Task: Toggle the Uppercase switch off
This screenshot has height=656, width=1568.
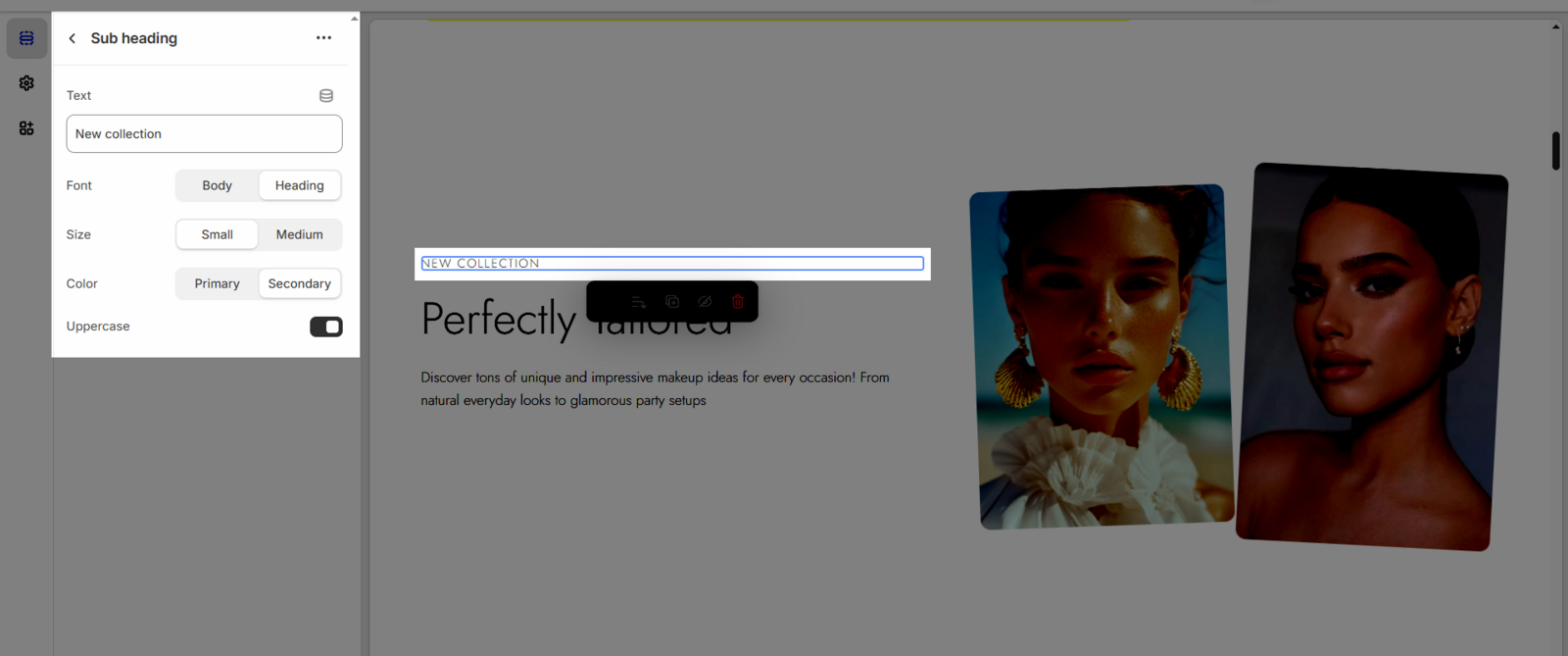Action: [326, 327]
